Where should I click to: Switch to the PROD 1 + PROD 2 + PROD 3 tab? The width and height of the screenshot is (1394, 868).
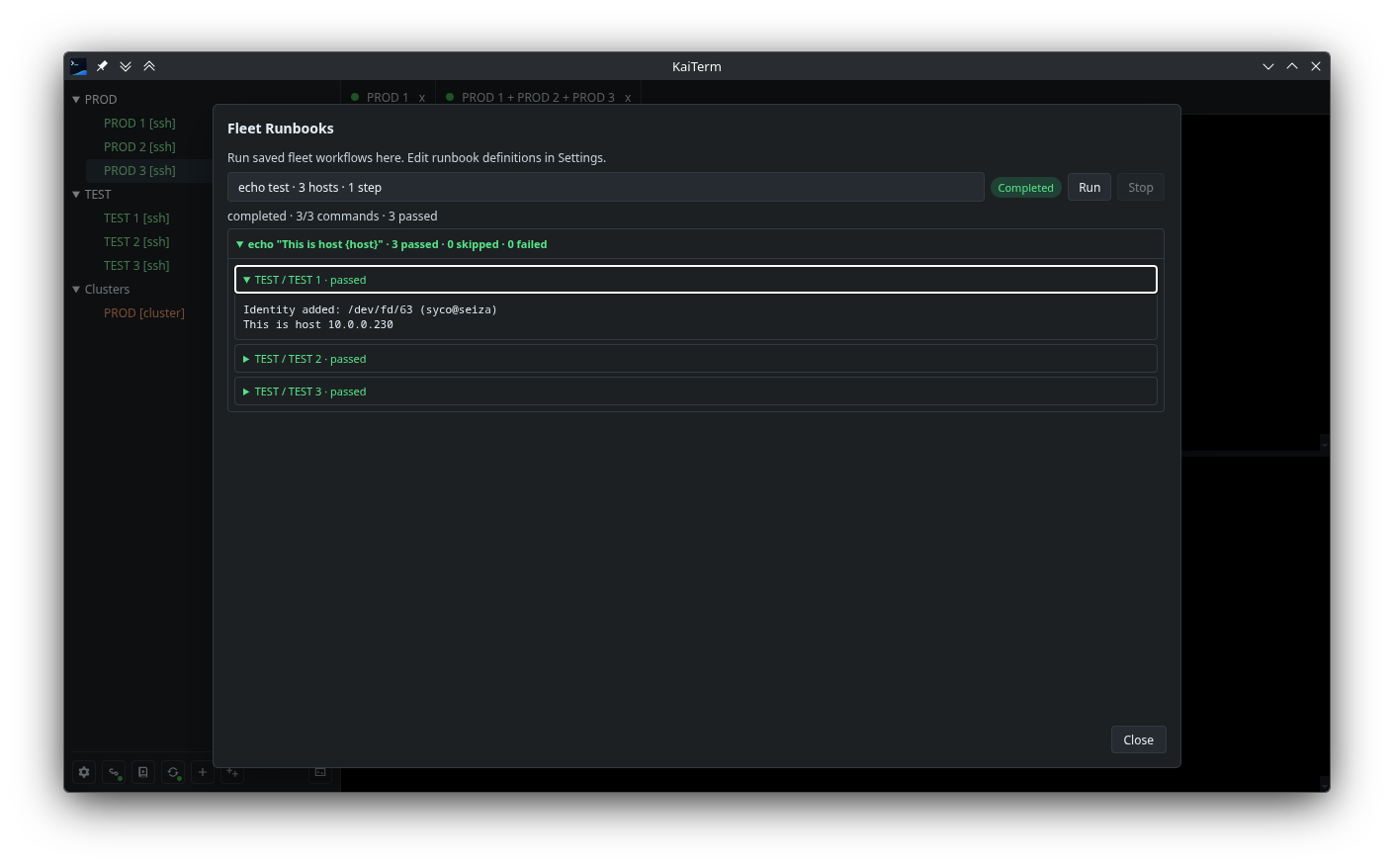[x=538, y=98]
